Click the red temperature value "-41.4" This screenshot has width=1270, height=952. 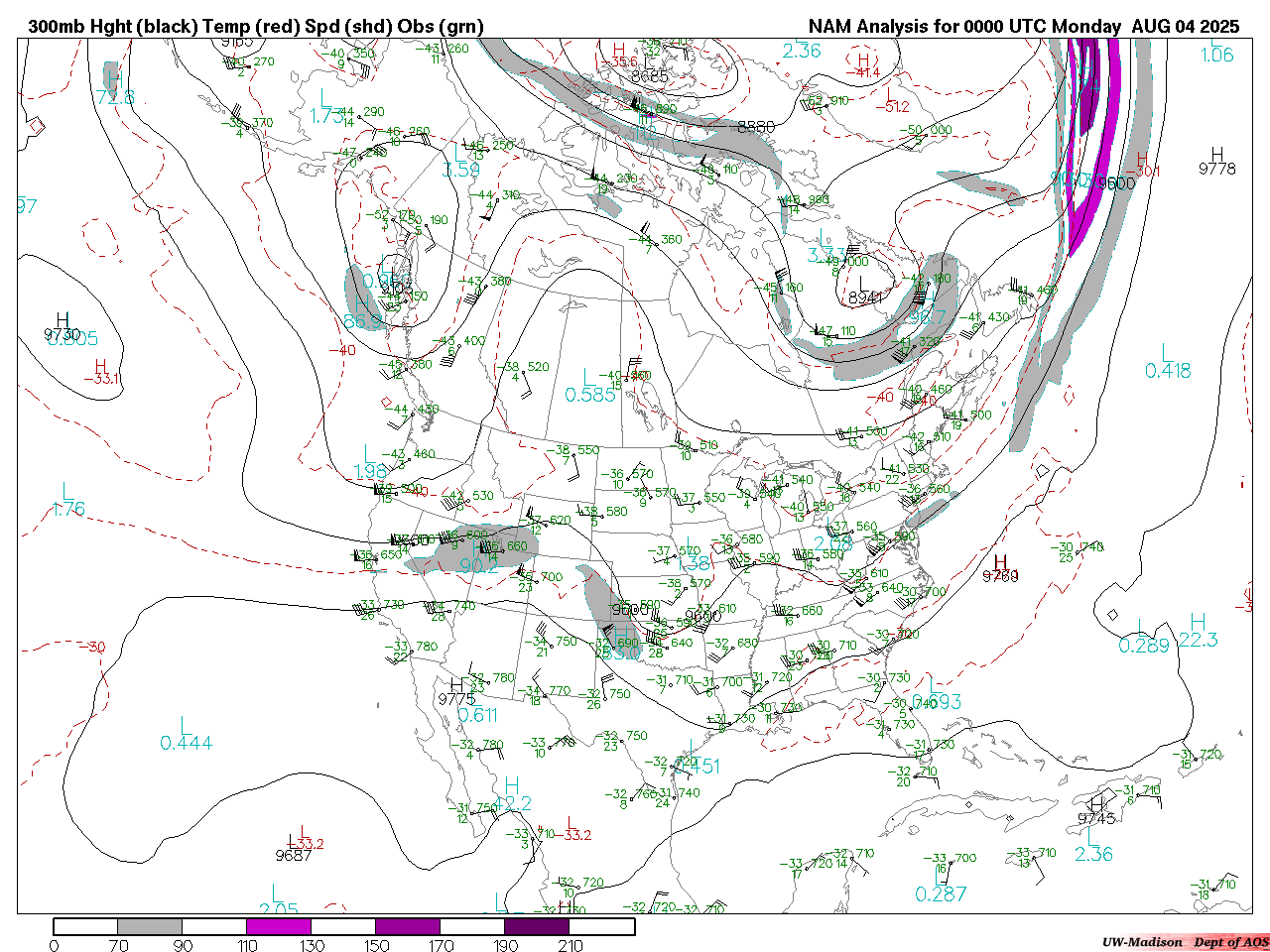click(864, 72)
